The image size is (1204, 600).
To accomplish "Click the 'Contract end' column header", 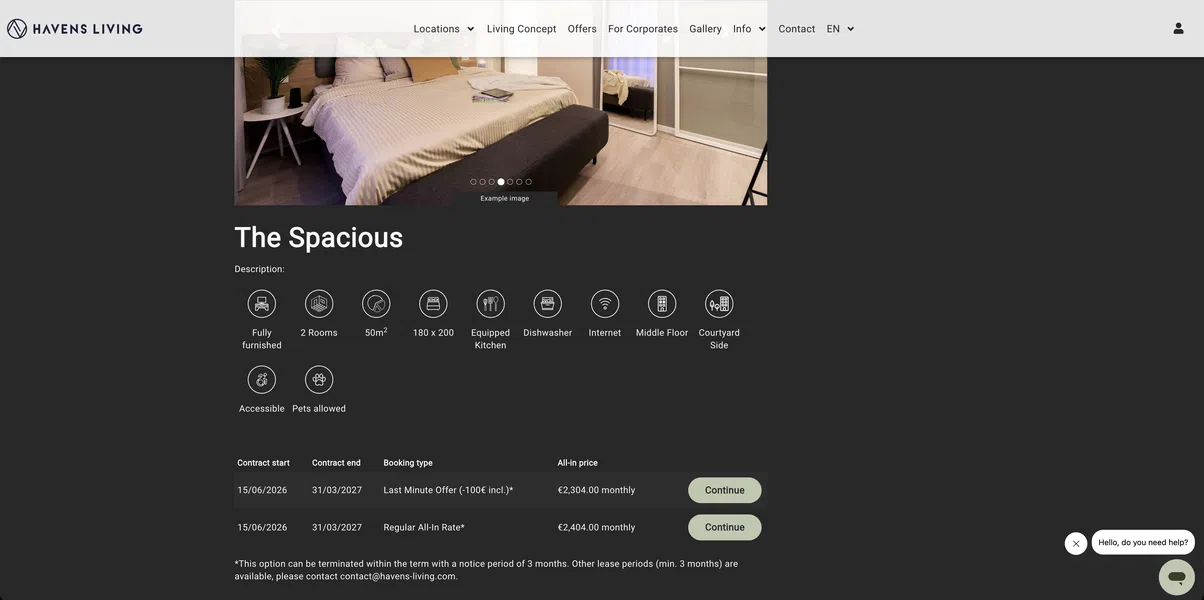I will [x=336, y=463].
